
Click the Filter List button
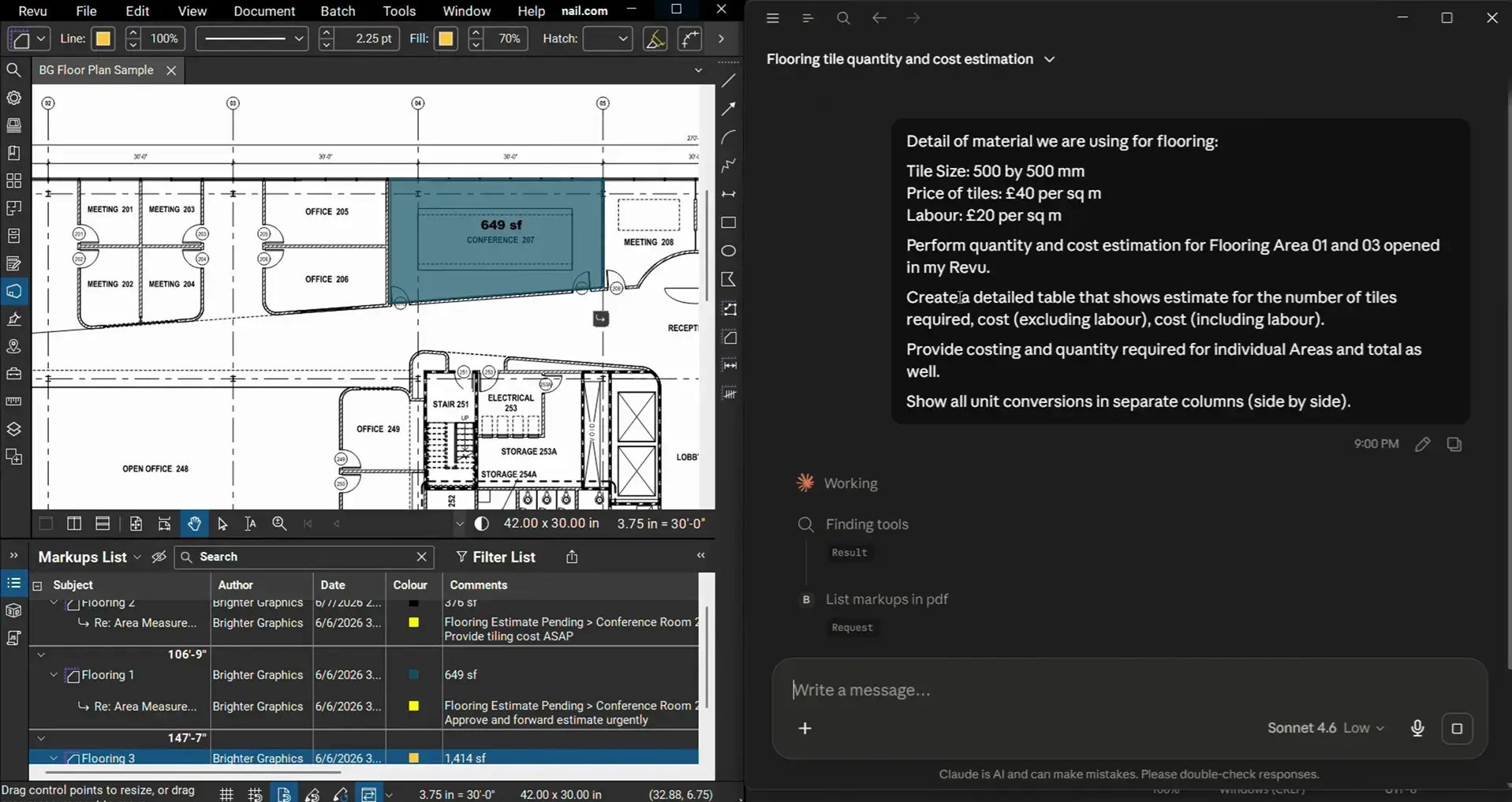coord(495,557)
